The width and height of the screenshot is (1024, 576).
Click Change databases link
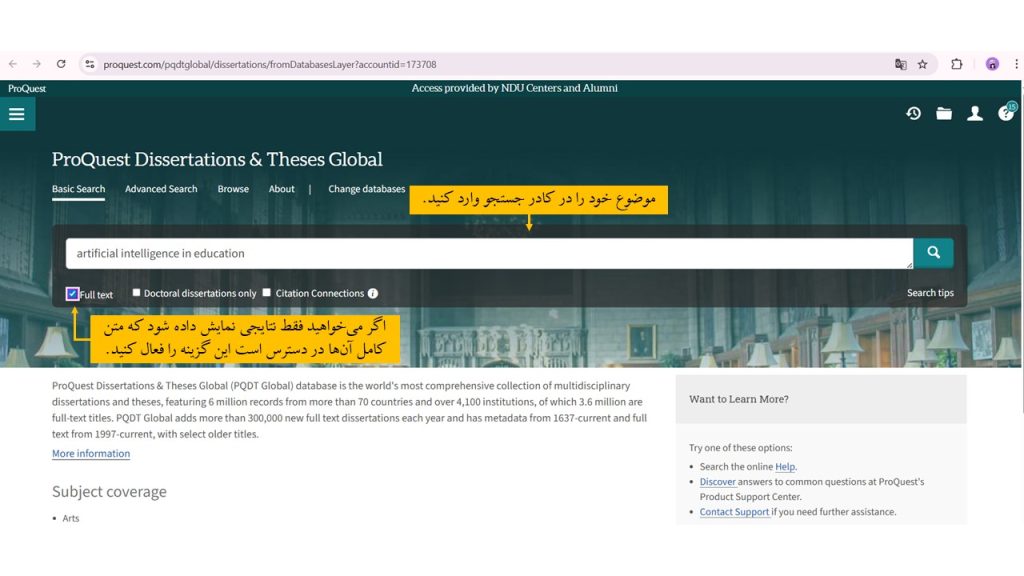[x=366, y=189]
